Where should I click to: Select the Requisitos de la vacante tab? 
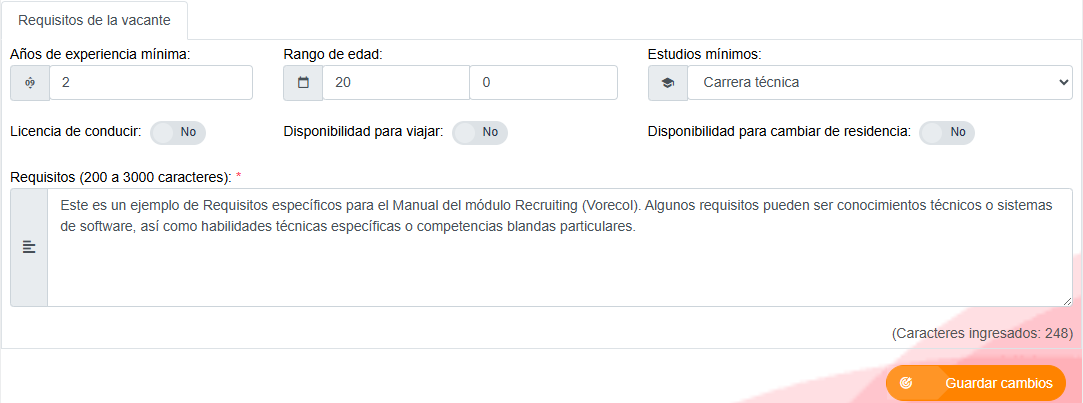point(94,20)
